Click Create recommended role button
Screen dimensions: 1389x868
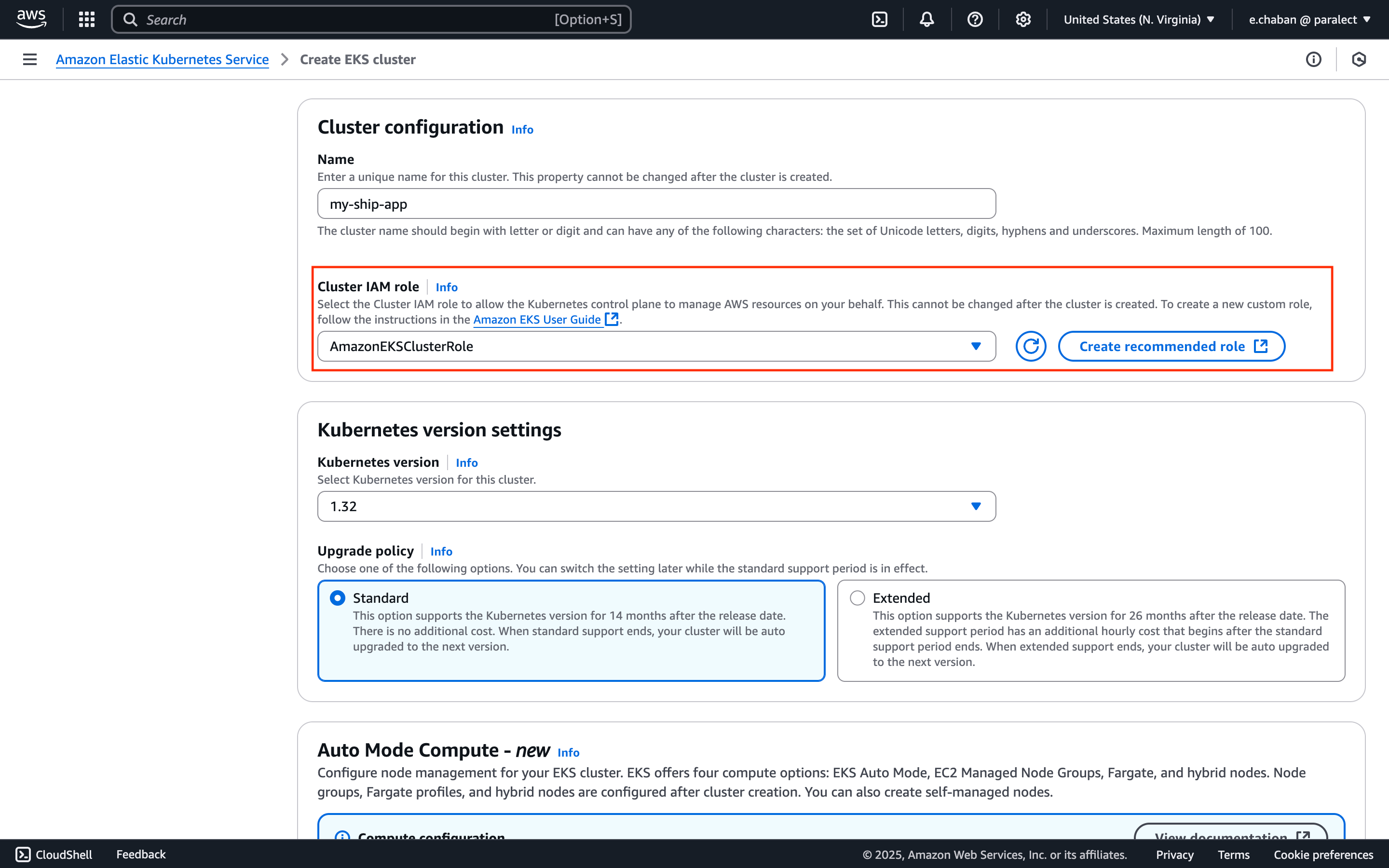pyautogui.click(x=1171, y=346)
